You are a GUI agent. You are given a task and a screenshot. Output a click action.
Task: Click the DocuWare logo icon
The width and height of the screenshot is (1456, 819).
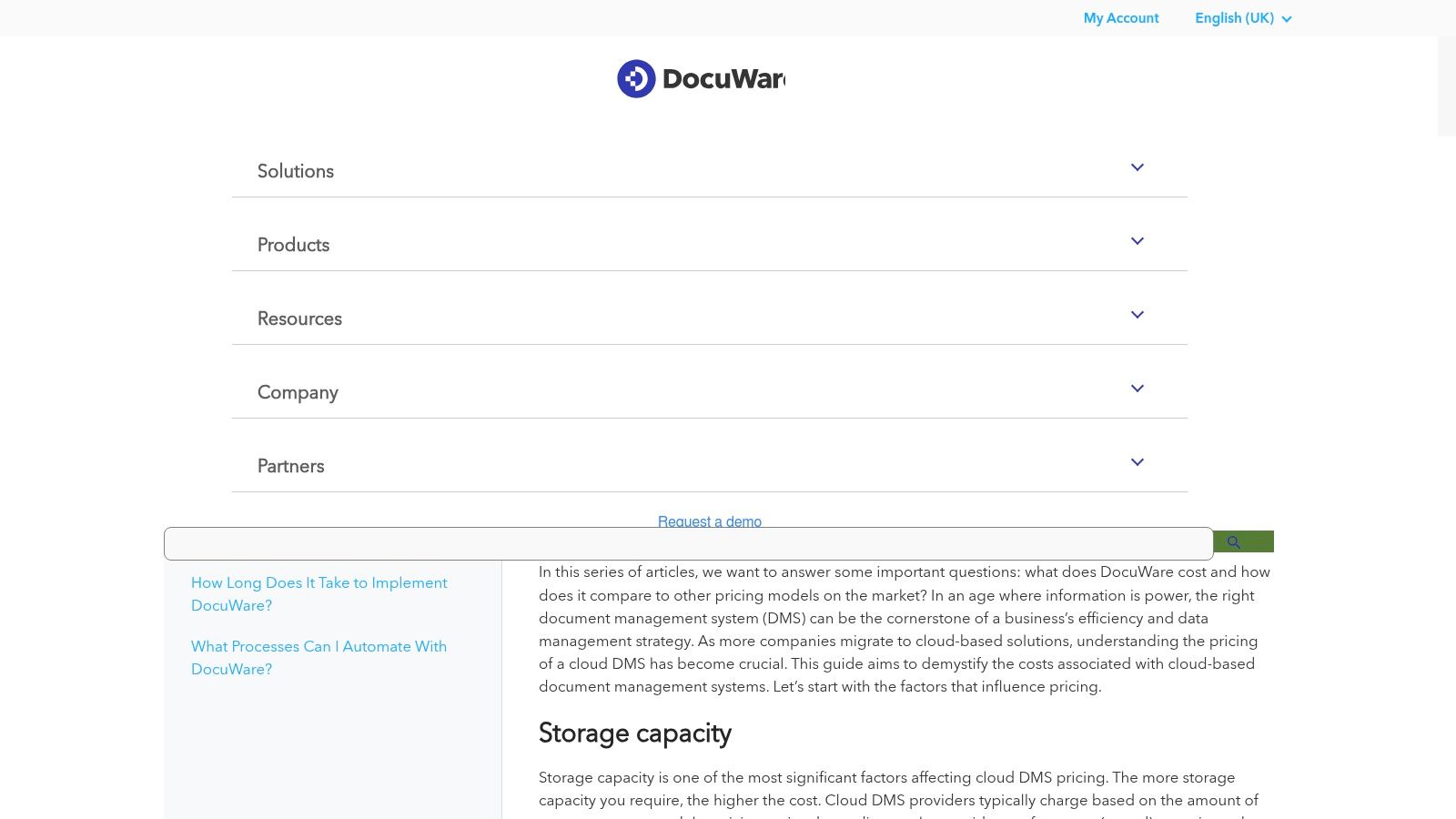(x=636, y=78)
